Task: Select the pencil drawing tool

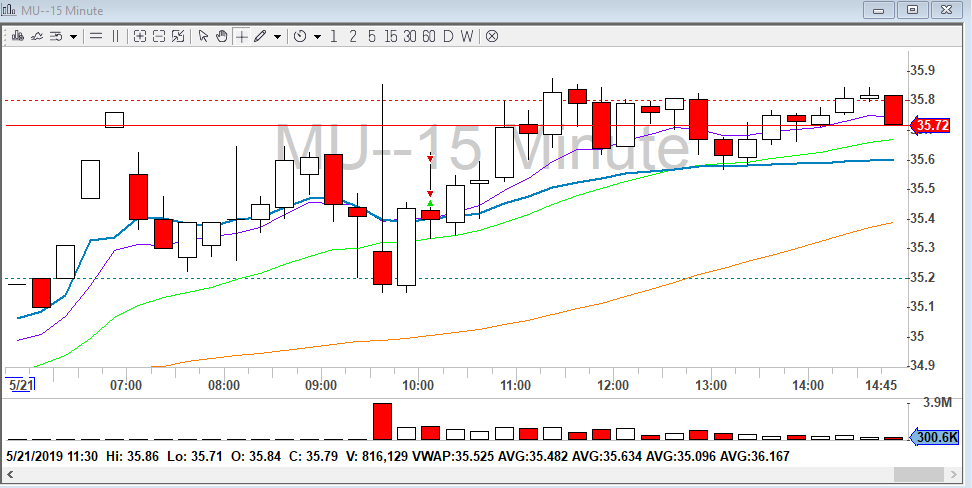Action: coord(260,37)
